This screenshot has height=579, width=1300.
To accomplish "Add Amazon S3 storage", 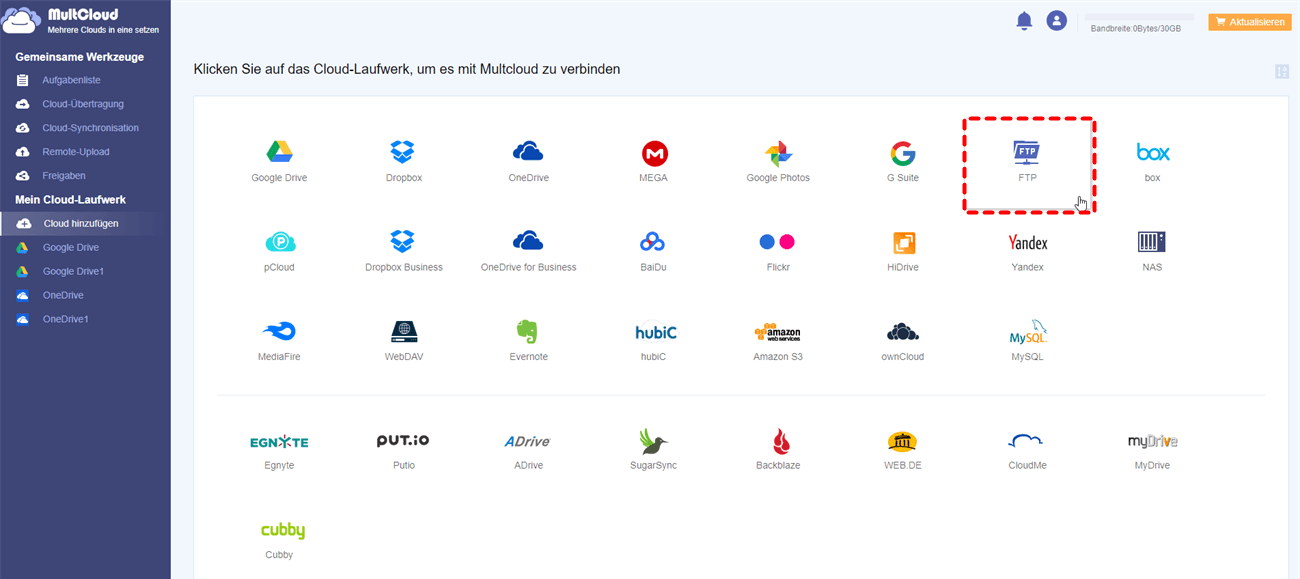I will point(778,333).
